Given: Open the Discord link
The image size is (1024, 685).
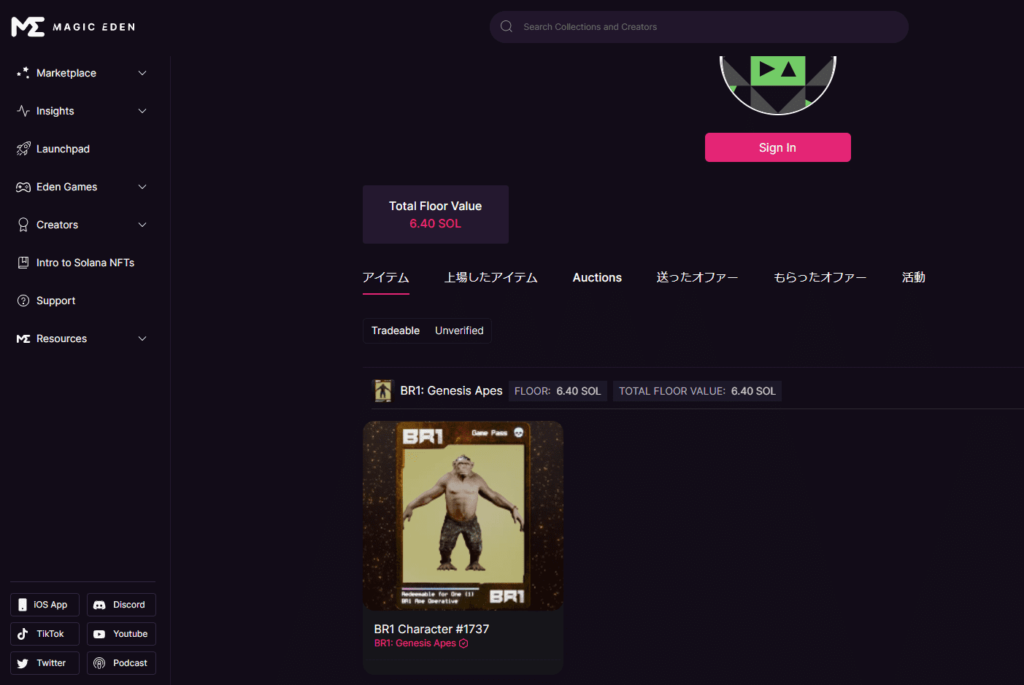Looking at the screenshot, I should [121, 605].
